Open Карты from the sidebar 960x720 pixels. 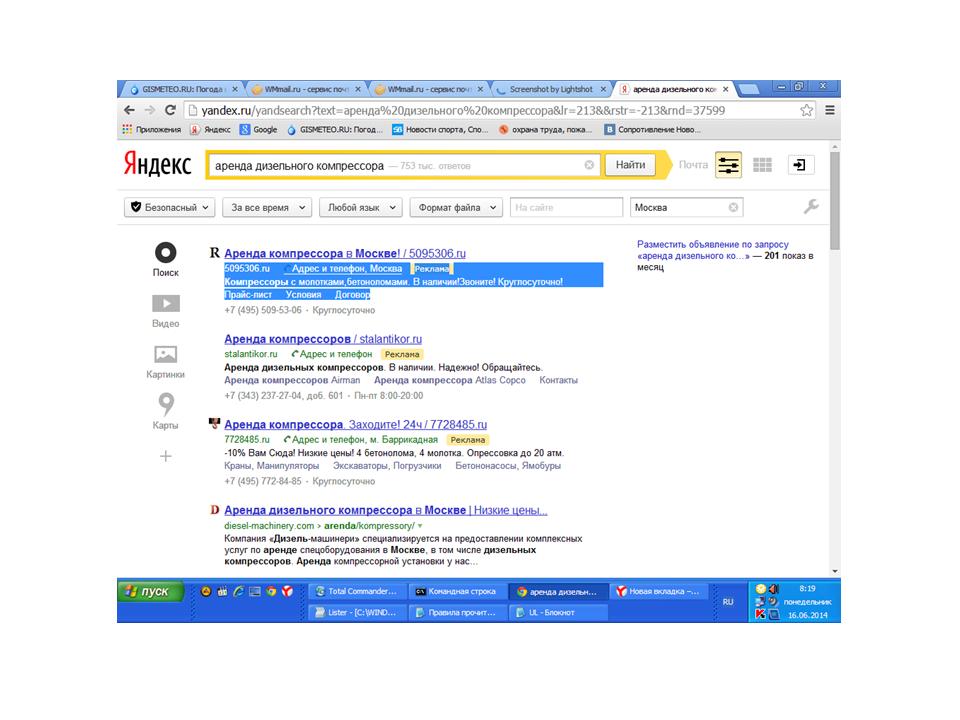coord(165,411)
